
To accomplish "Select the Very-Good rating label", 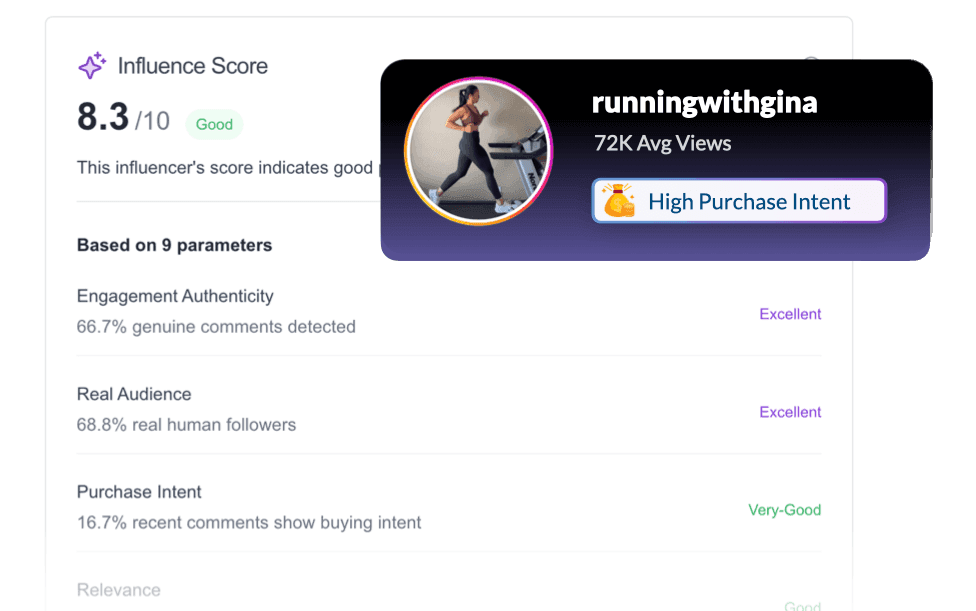I will pyautogui.click(x=784, y=510).
